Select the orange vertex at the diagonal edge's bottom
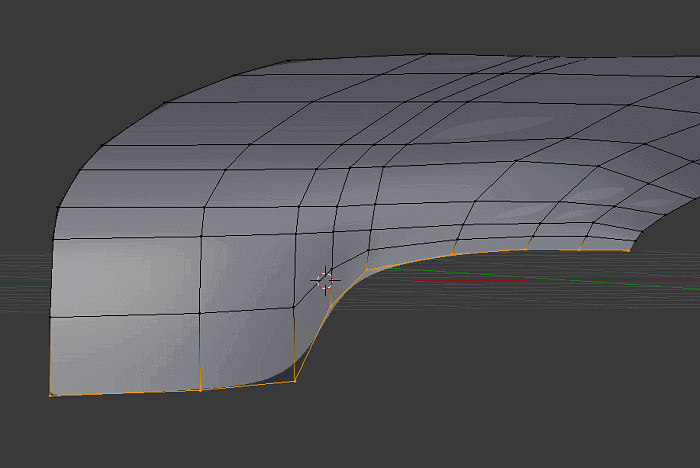 [295, 380]
